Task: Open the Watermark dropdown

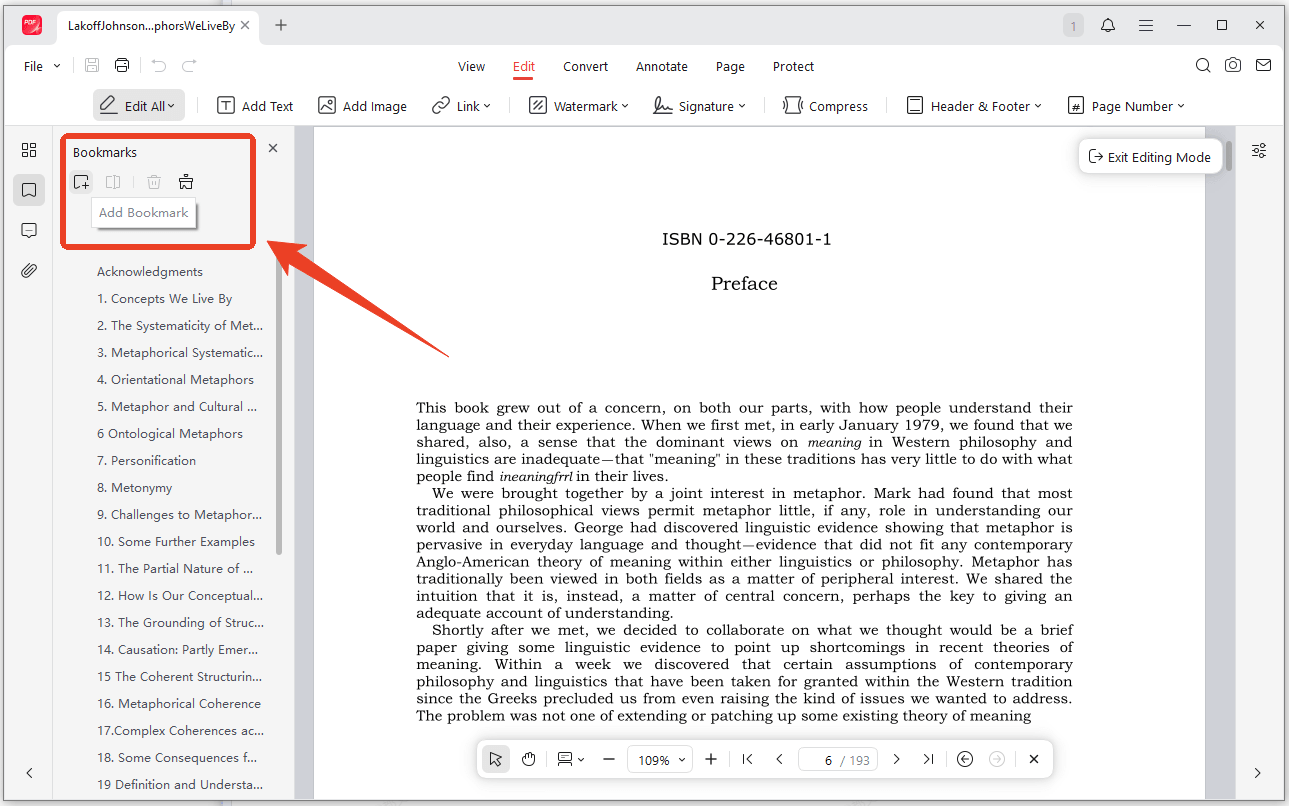Action: point(578,106)
